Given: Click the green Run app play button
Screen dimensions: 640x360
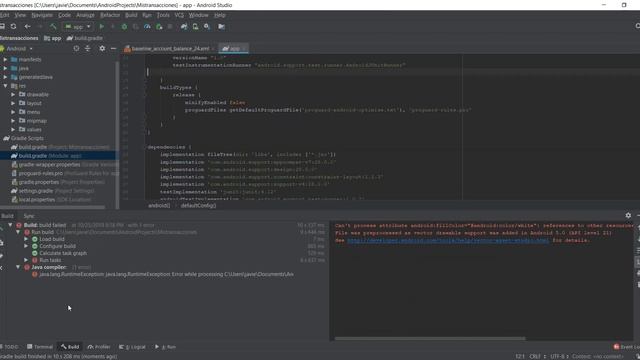Looking at the screenshot, I should (102, 27).
